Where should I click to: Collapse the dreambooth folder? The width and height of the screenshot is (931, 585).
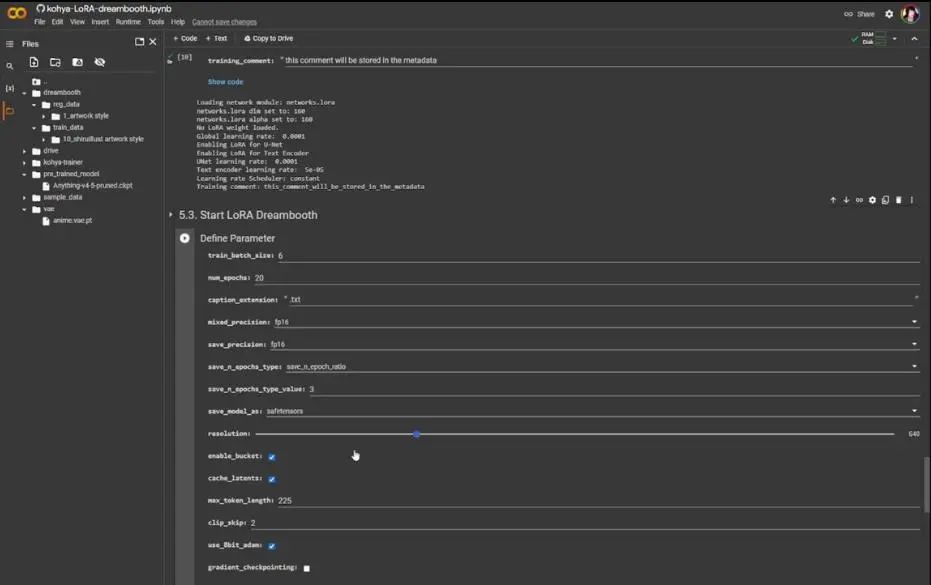pyautogui.click(x=24, y=93)
